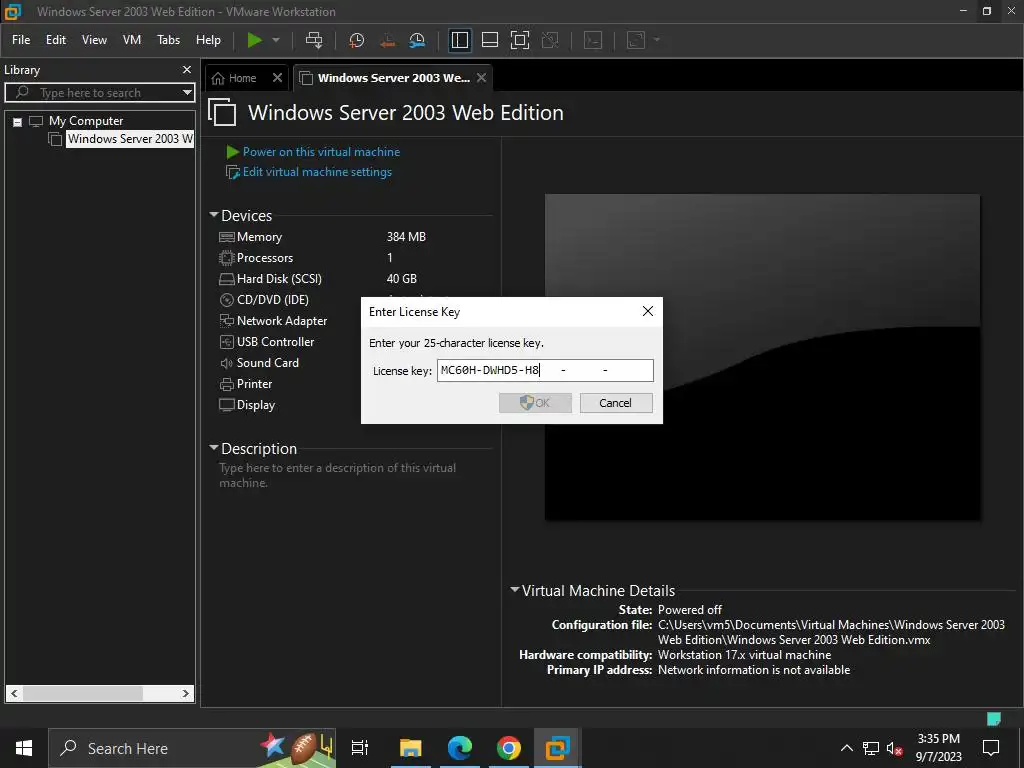Open File Explorer from the taskbar
The width and height of the screenshot is (1024, 768).
coord(411,748)
